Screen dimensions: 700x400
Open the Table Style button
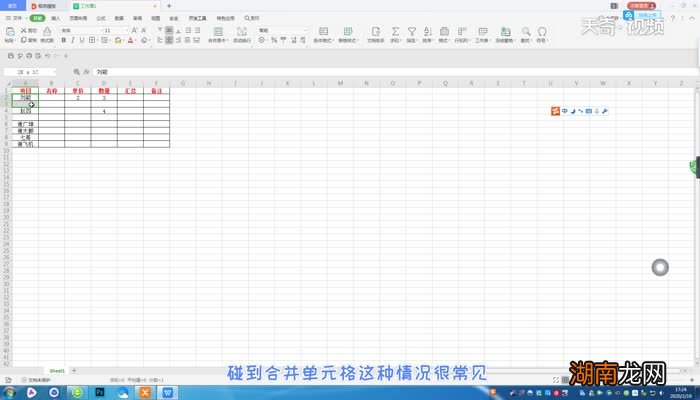[348, 34]
